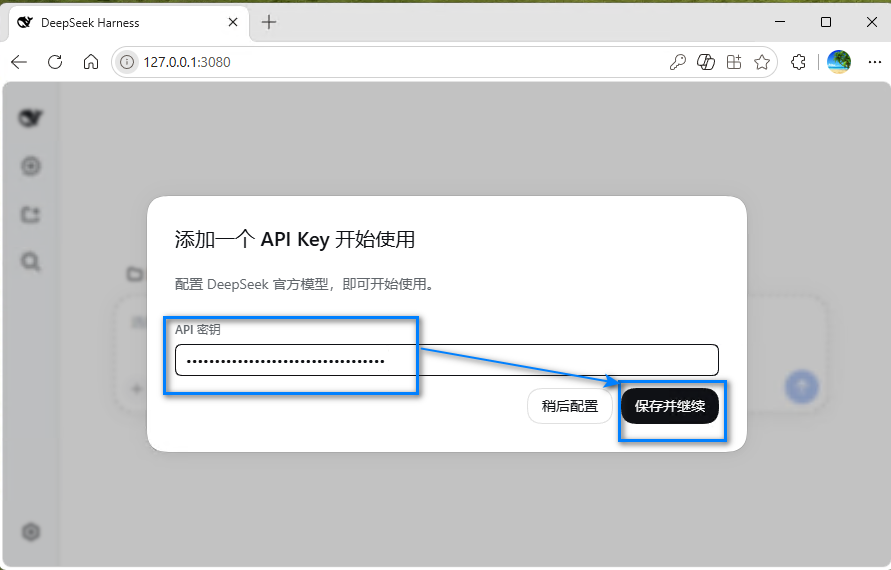Click the DeepSeek whale logo in sidebar
The height and width of the screenshot is (570, 891).
pos(31,118)
